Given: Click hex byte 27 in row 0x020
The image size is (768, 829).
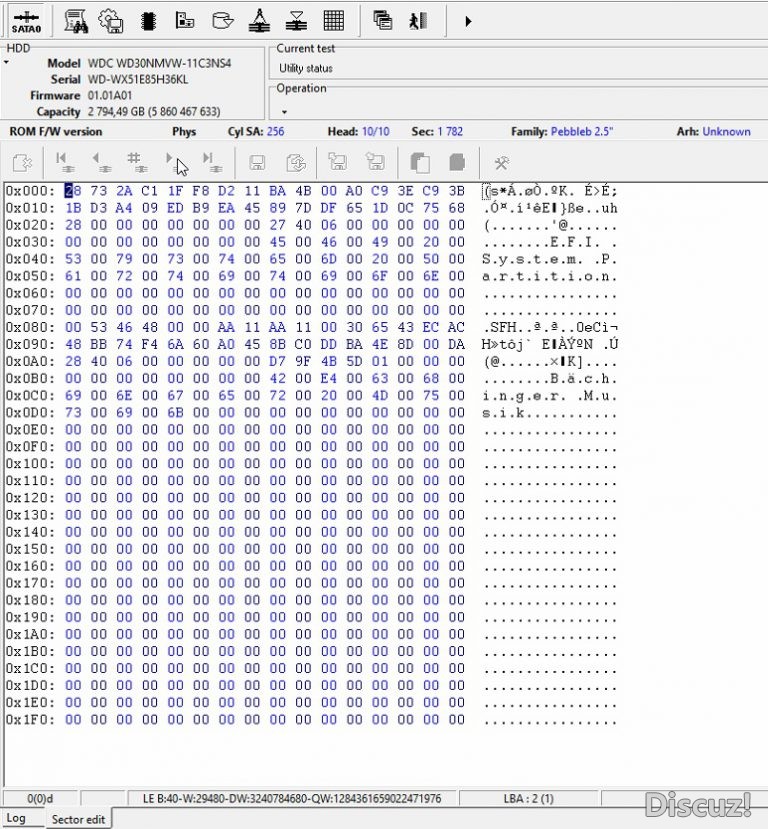Looking at the screenshot, I should 277,225.
